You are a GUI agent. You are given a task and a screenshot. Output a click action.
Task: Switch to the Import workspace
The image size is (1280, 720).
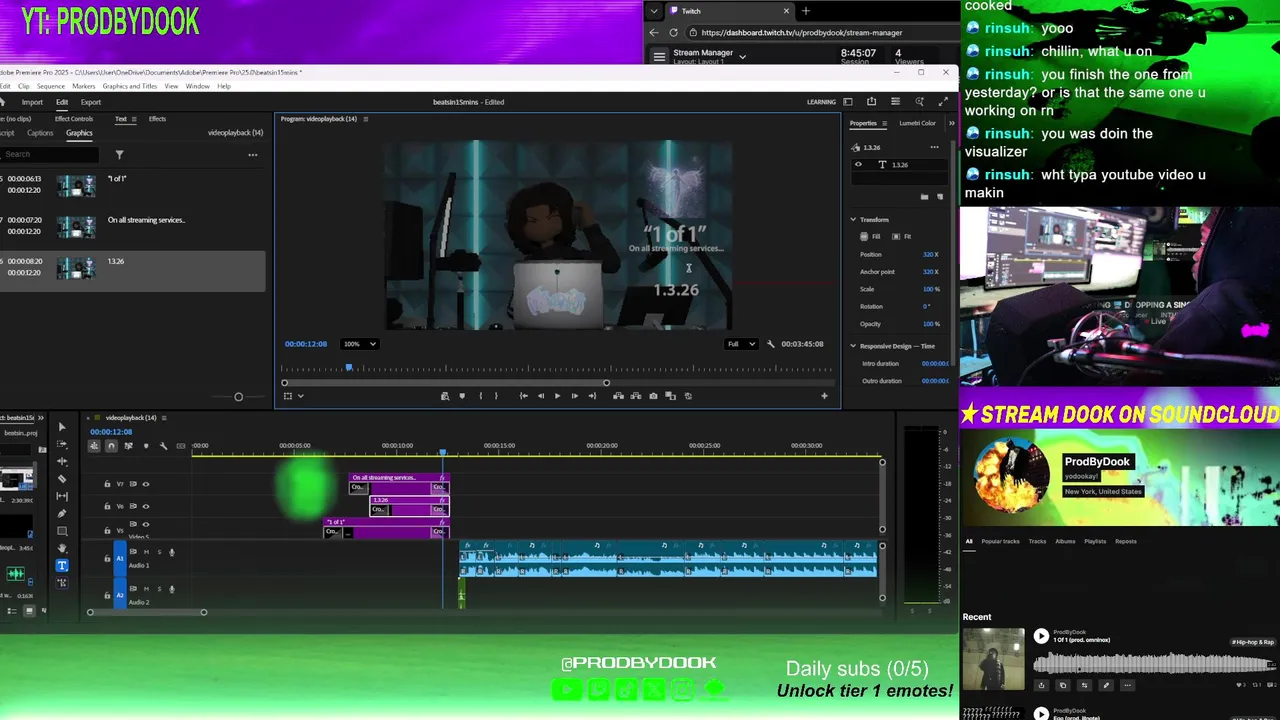coord(32,102)
